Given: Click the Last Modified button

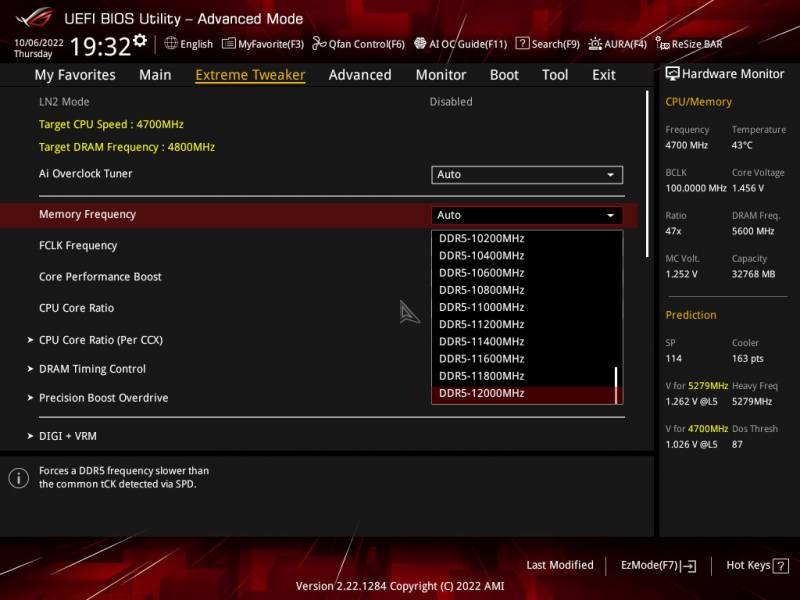Looking at the screenshot, I should [x=560, y=565].
